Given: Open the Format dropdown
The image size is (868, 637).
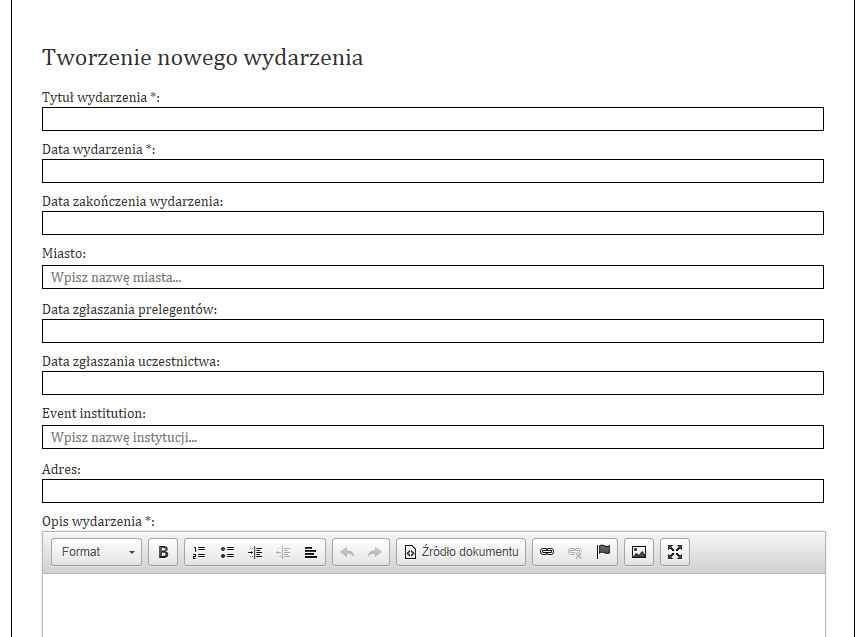Looking at the screenshot, I should click(x=98, y=552).
